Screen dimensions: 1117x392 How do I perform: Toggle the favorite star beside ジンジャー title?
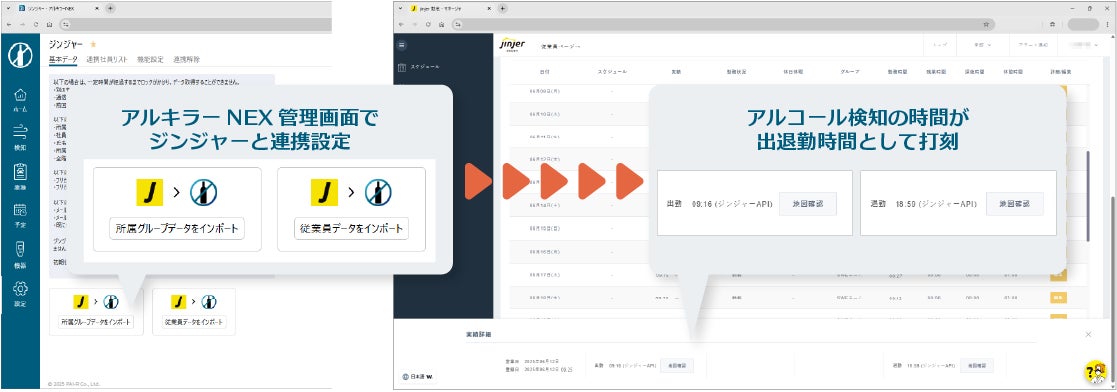coord(93,45)
